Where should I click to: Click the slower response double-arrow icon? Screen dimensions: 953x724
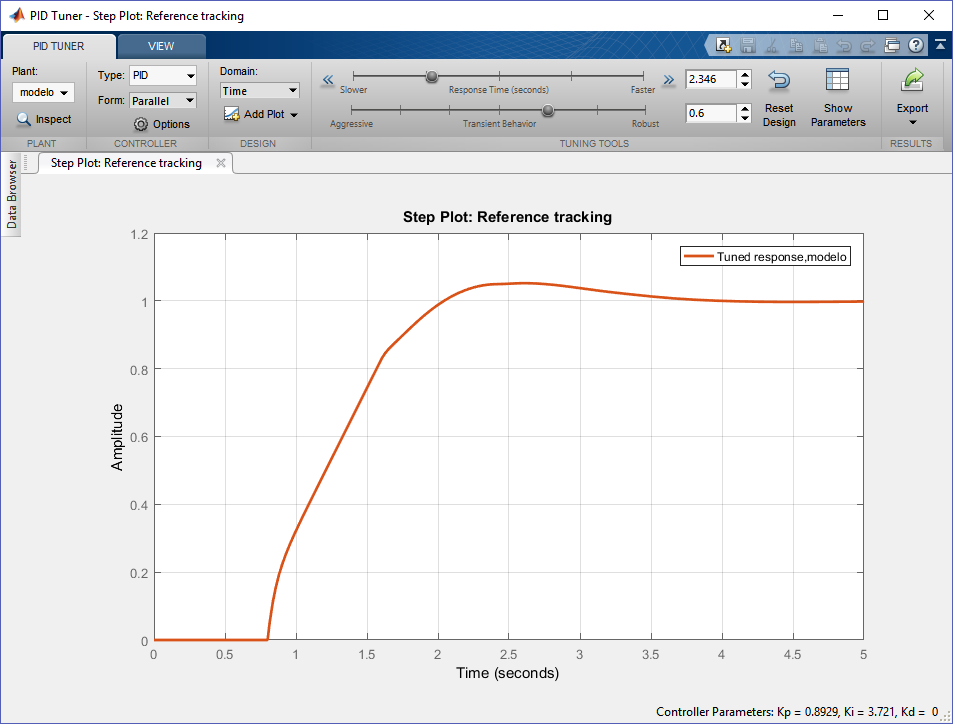coord(327,80)
